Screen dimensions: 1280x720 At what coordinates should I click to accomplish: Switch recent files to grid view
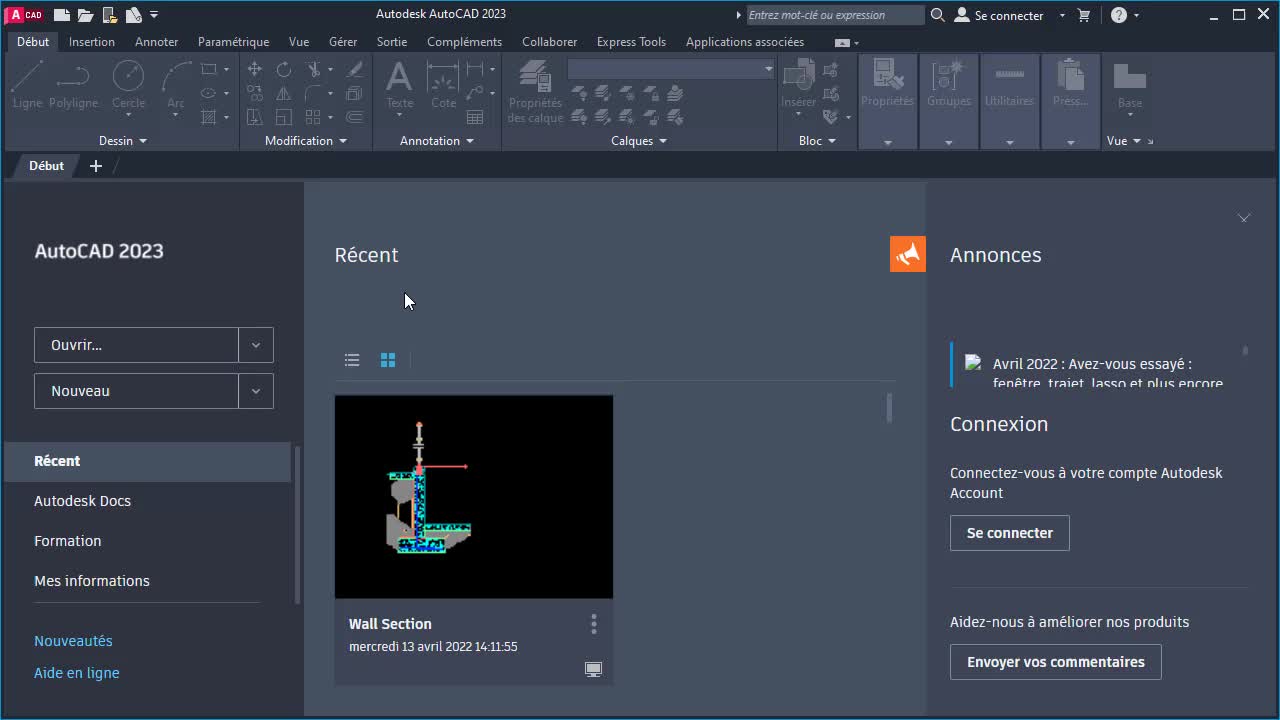coord(388,360)
